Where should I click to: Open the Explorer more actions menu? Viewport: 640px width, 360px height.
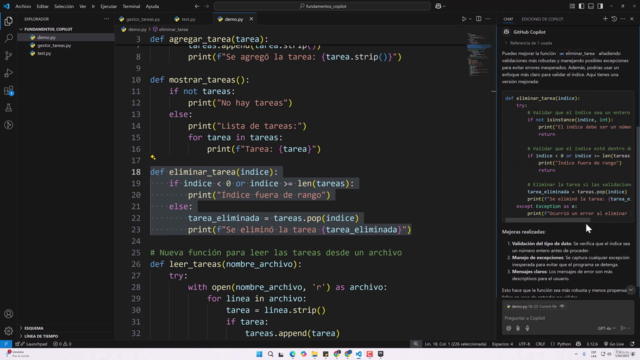(107, 19)
